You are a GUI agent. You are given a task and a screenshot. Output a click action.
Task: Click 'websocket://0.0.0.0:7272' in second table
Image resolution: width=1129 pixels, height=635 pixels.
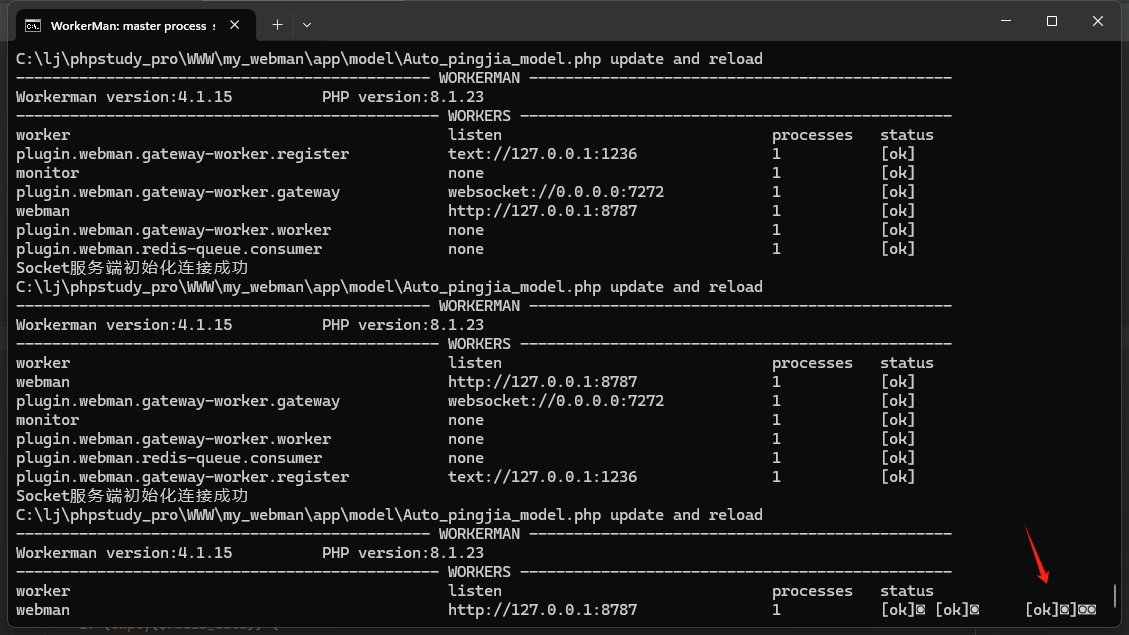(556, 401)
